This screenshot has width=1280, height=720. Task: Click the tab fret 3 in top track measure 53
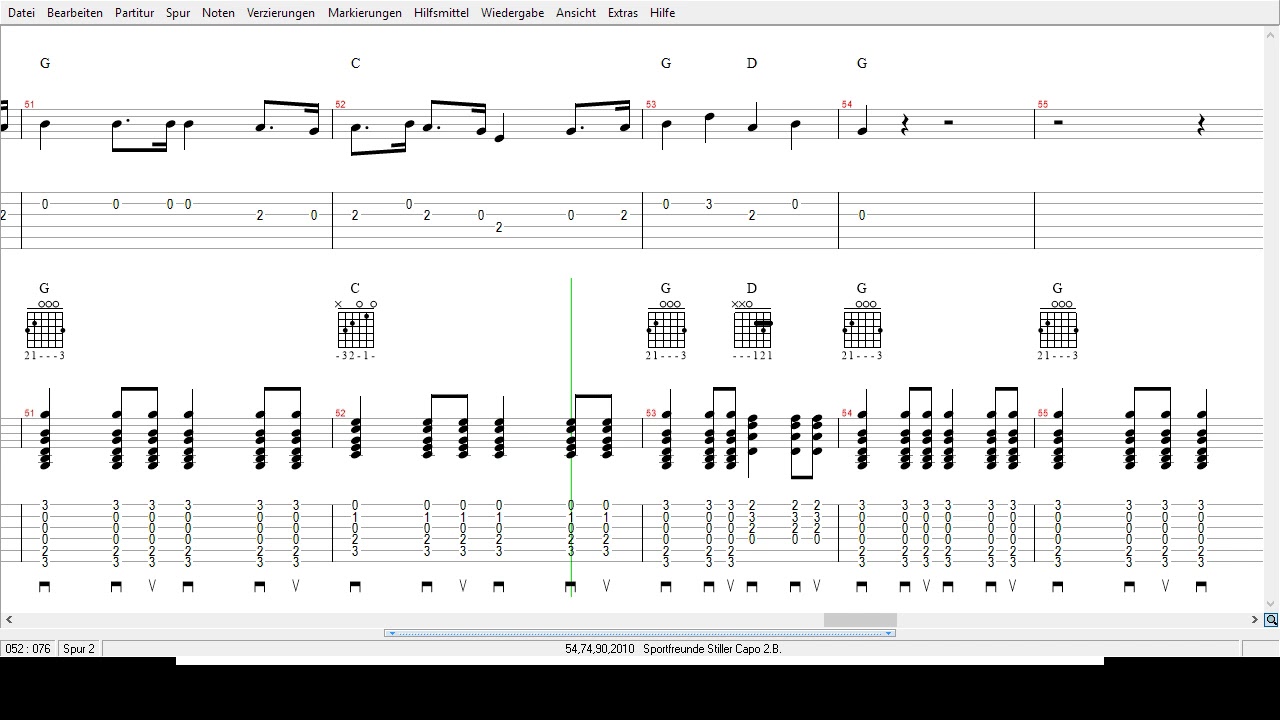tap(709, 204)
